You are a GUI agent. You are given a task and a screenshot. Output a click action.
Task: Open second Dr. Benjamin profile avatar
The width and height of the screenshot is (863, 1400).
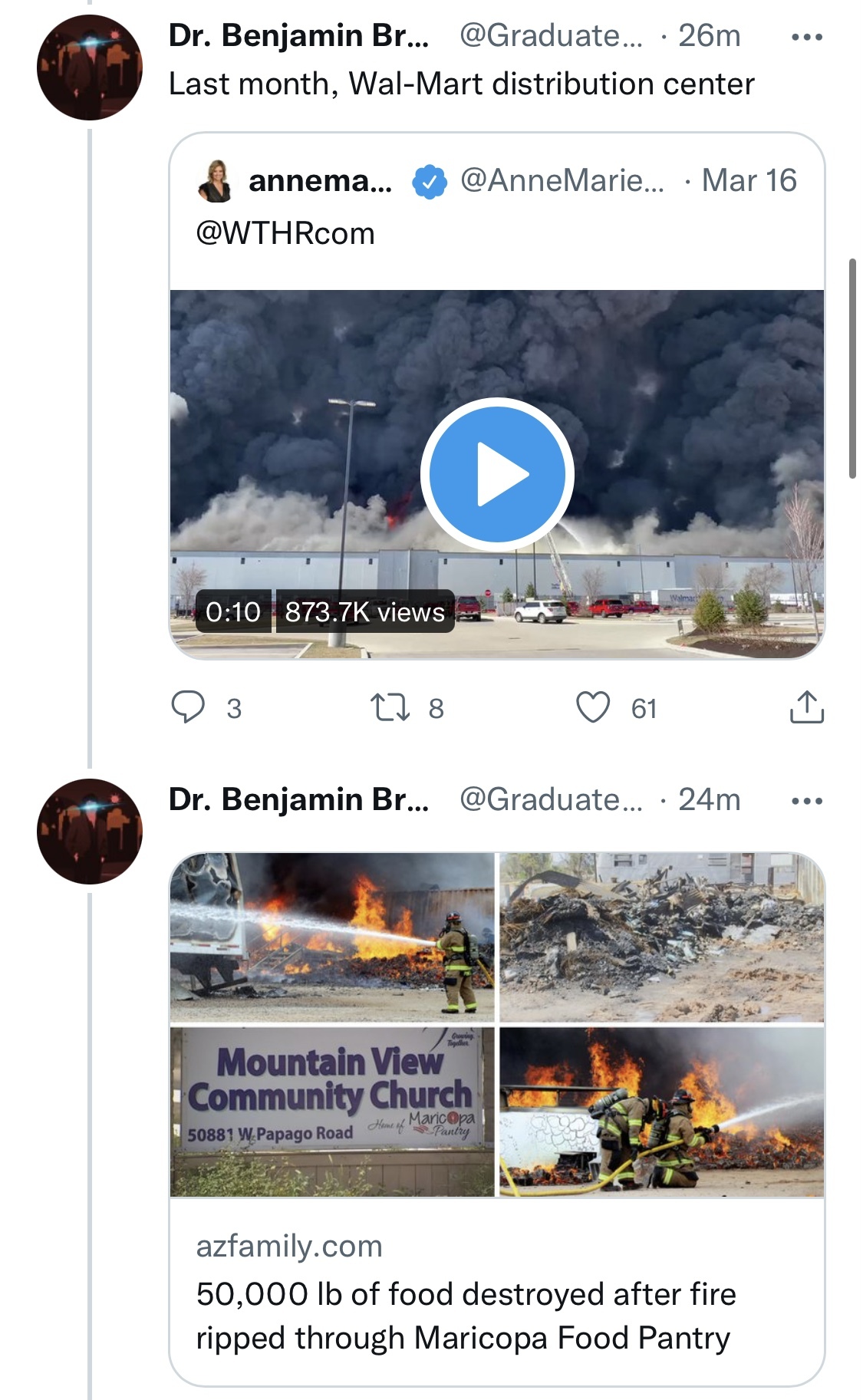pyautogui.click(x=90, y=832)
